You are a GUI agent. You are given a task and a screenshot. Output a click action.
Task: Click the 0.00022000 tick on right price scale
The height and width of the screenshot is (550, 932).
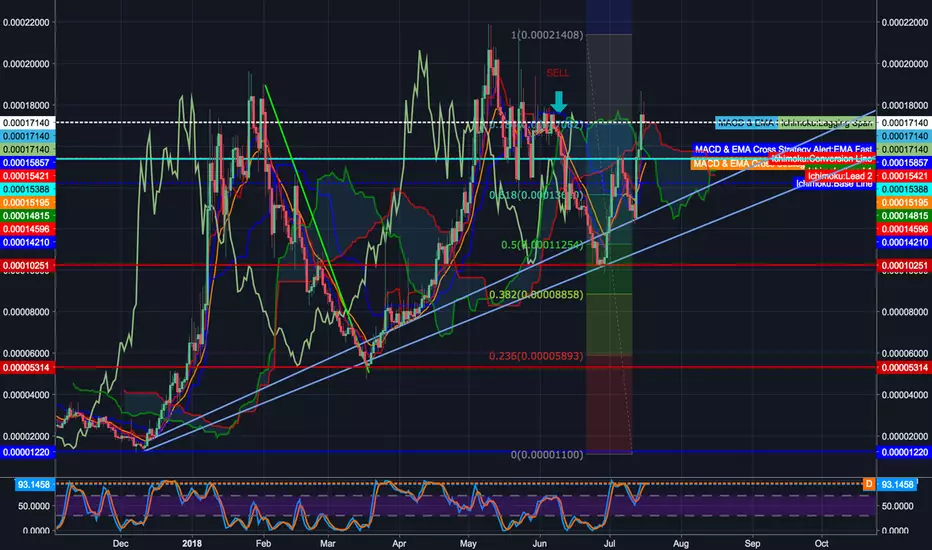(x=904, y=23)
